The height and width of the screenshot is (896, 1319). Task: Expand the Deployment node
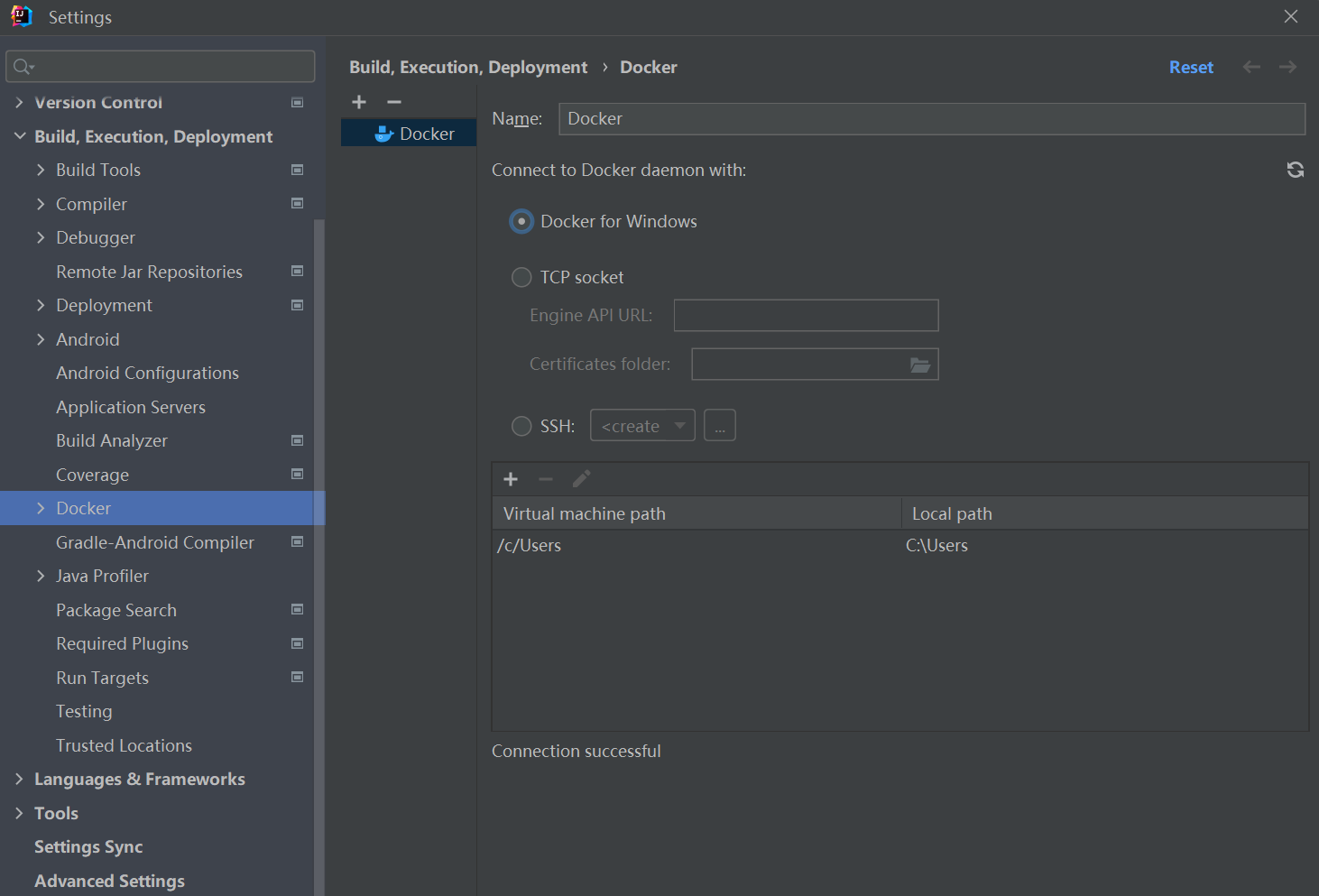point(41,305)
